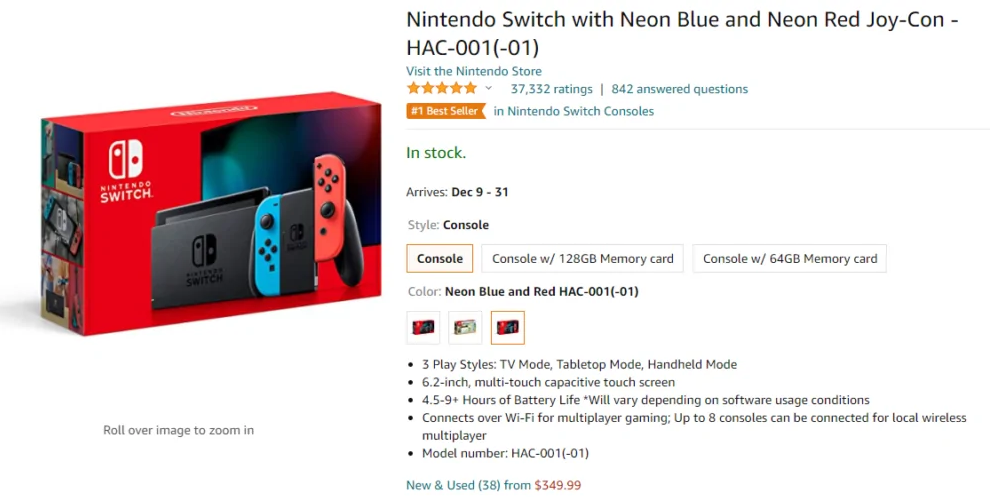Viewport: 990px width, 497px height.
Task: Select the highlighted Neon Blue and Red swatch
Action: point(507,327)
